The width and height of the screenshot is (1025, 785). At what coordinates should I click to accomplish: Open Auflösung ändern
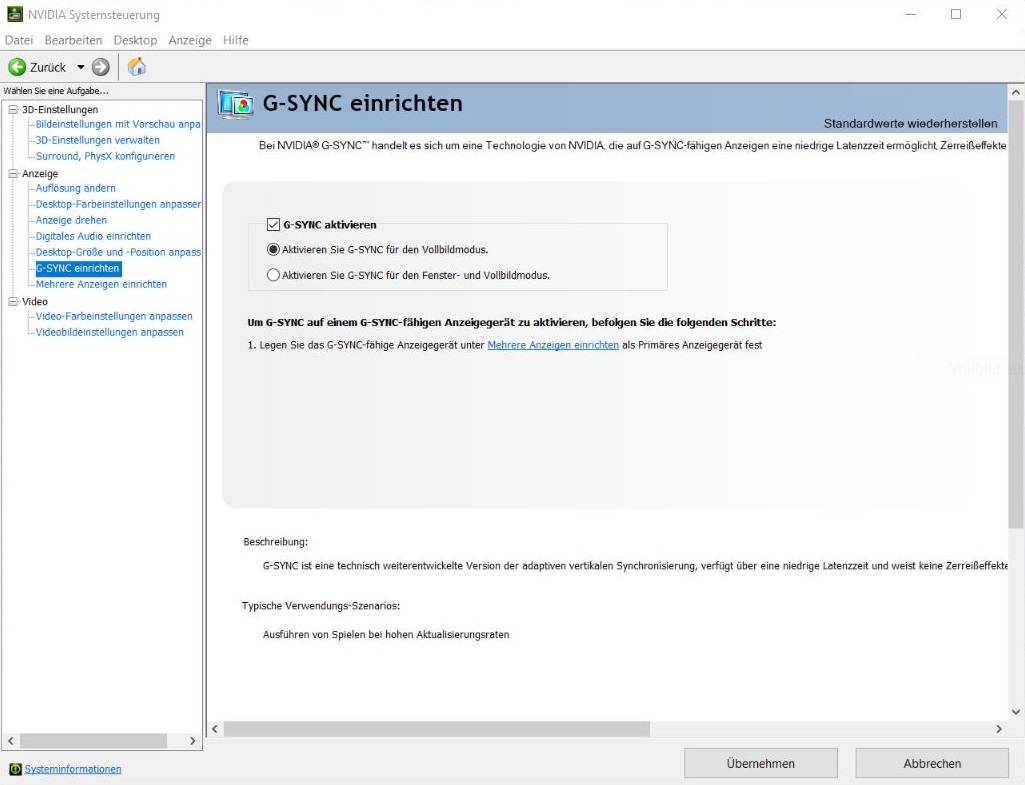[76, 188]
